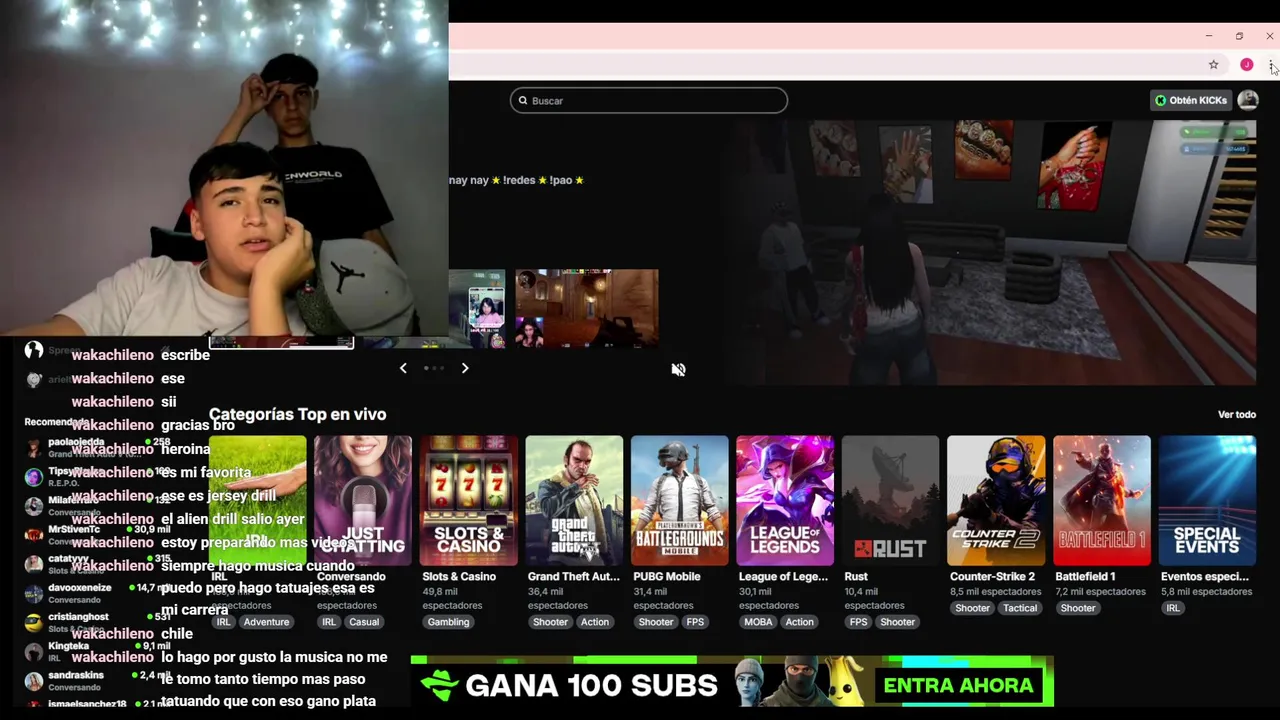Open the user avatar menu on Kick
The image size is (1280, 720).
[x=1248, y=100]
